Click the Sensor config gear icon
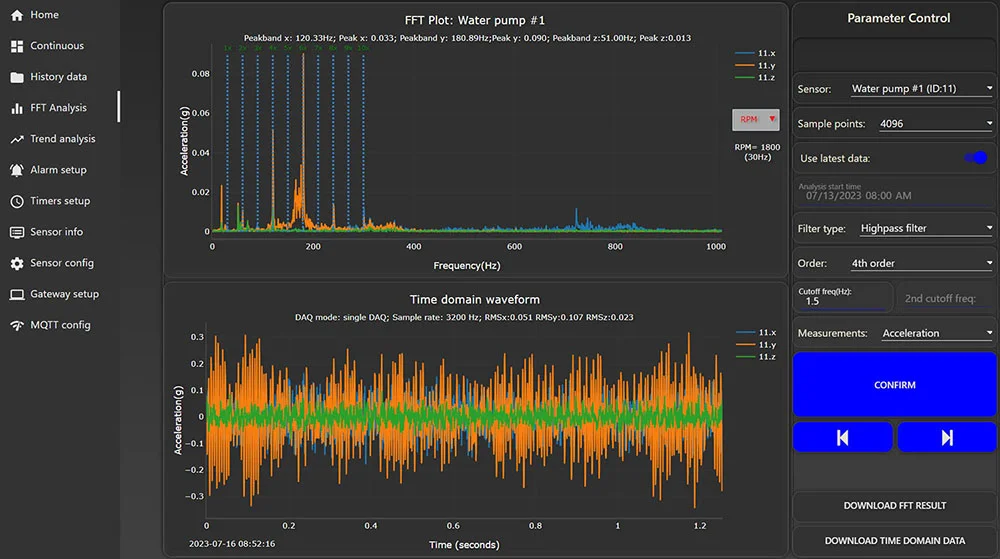The width and height of the screenshot is (1000, 559). [x=16, y=263]
